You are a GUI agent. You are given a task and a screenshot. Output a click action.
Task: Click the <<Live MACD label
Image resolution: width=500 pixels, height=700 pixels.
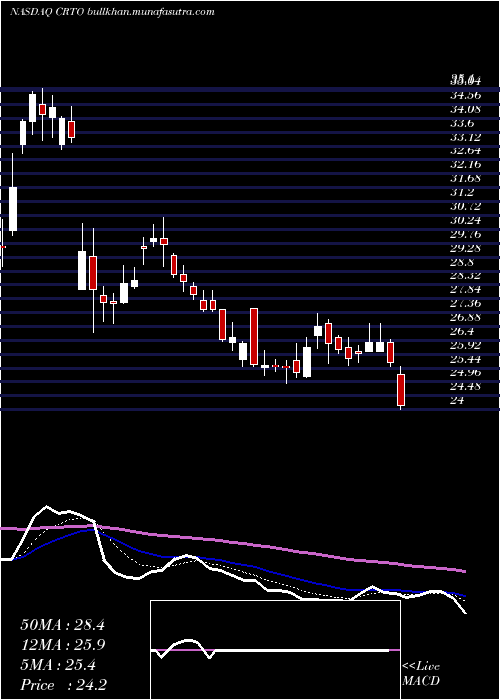(x=421, y=674)
